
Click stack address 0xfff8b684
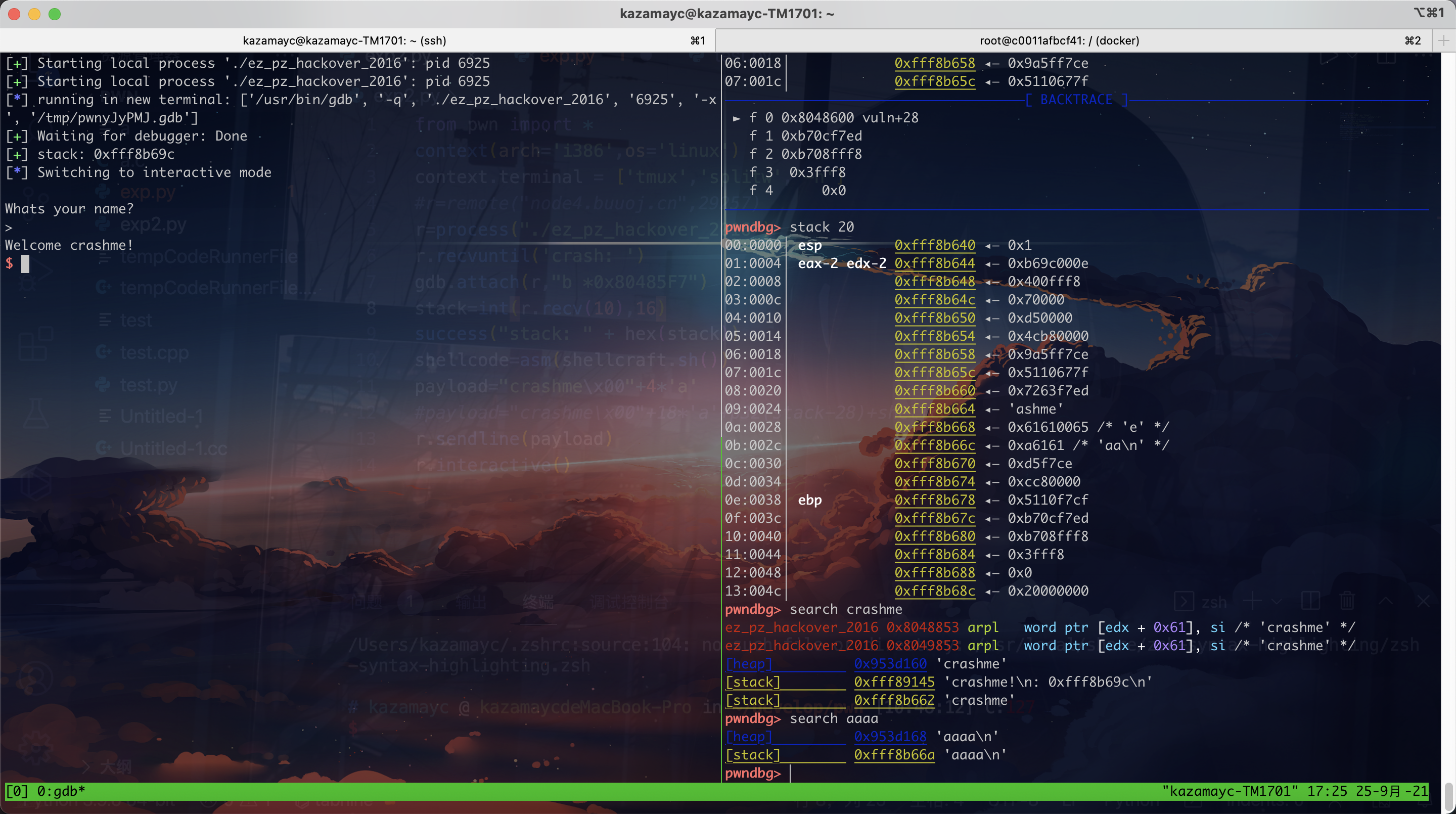(x=935, y=555)
